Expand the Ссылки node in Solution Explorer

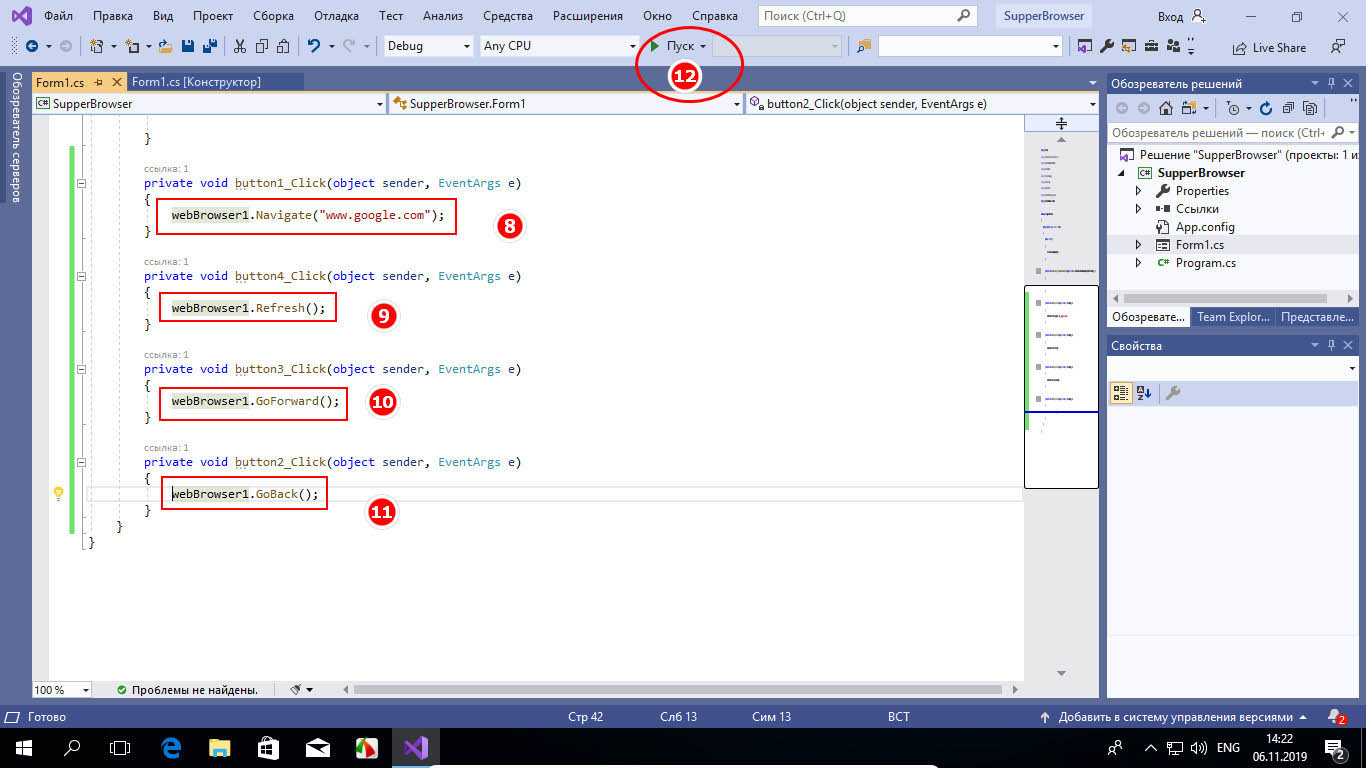coord(1138,209)
